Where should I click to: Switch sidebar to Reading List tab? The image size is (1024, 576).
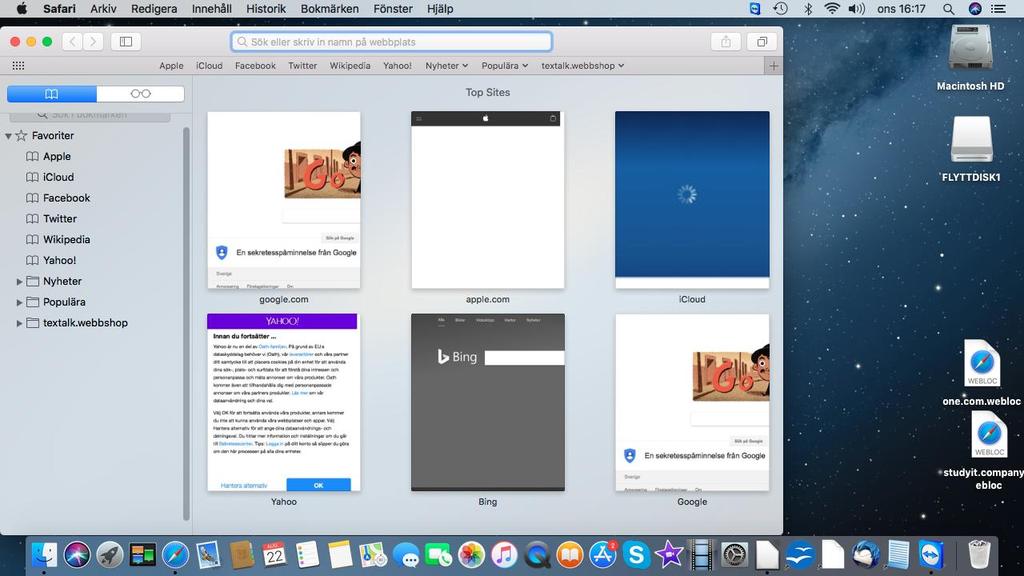(140, 94)
